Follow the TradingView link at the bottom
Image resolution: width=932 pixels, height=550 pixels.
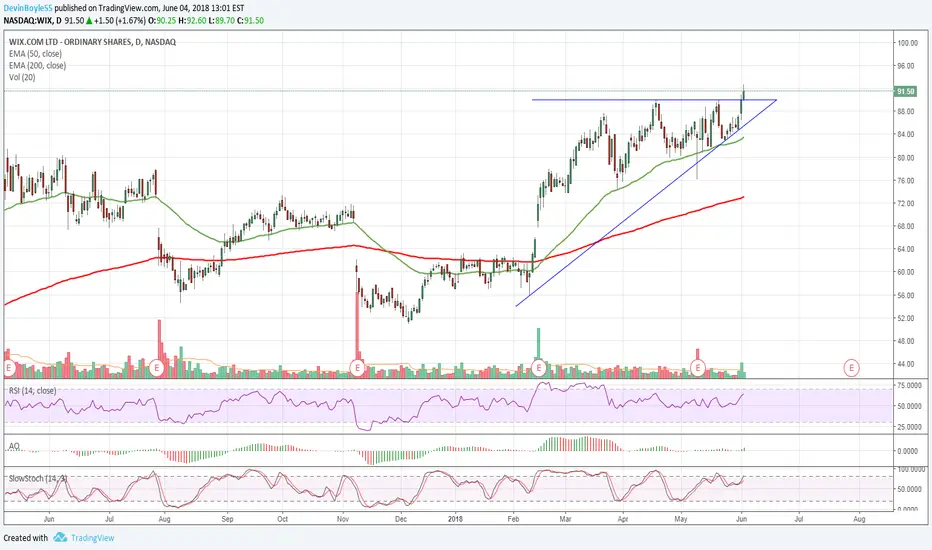92,538
